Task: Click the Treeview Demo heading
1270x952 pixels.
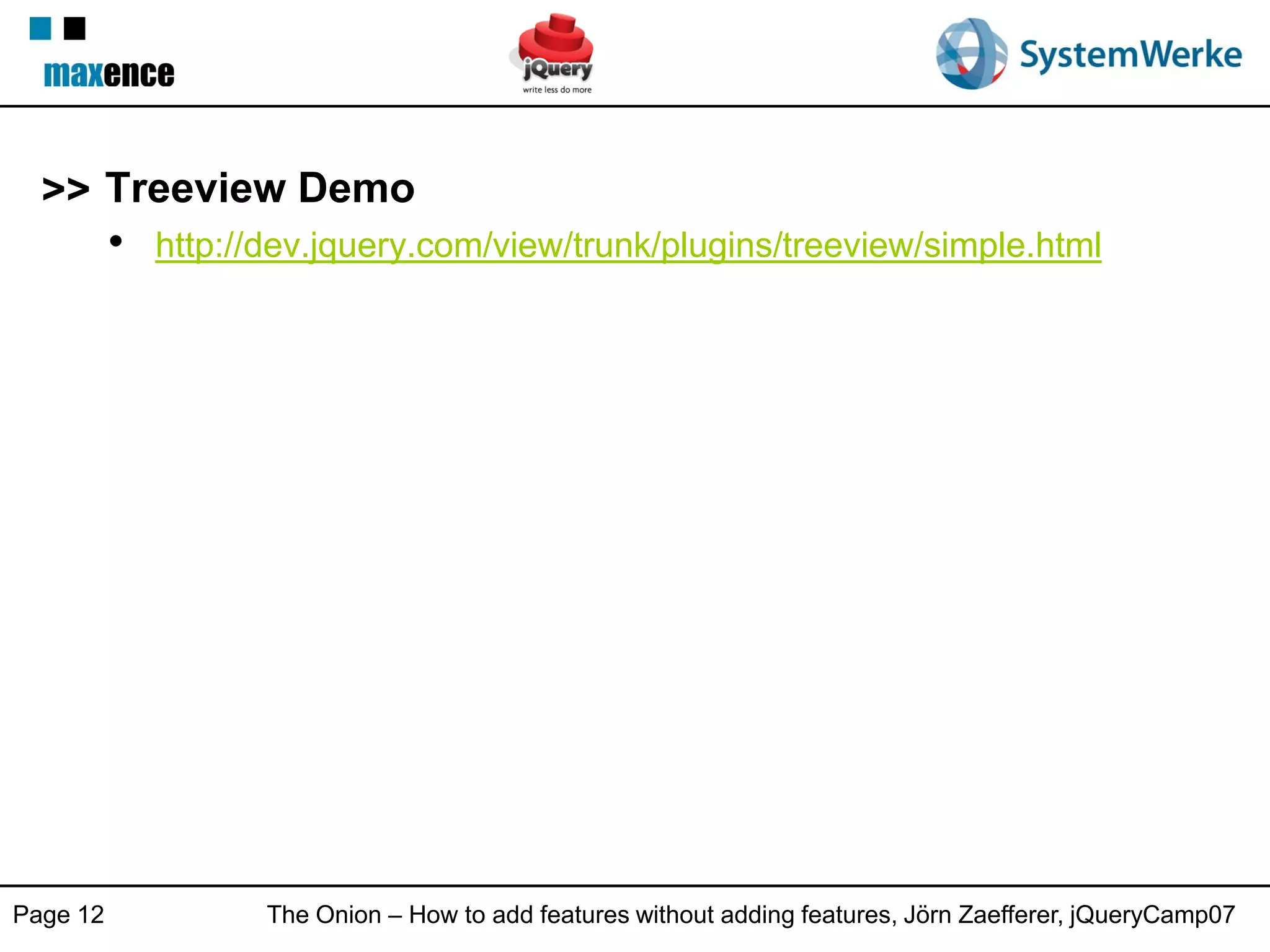Action: [x=260, y=188]
